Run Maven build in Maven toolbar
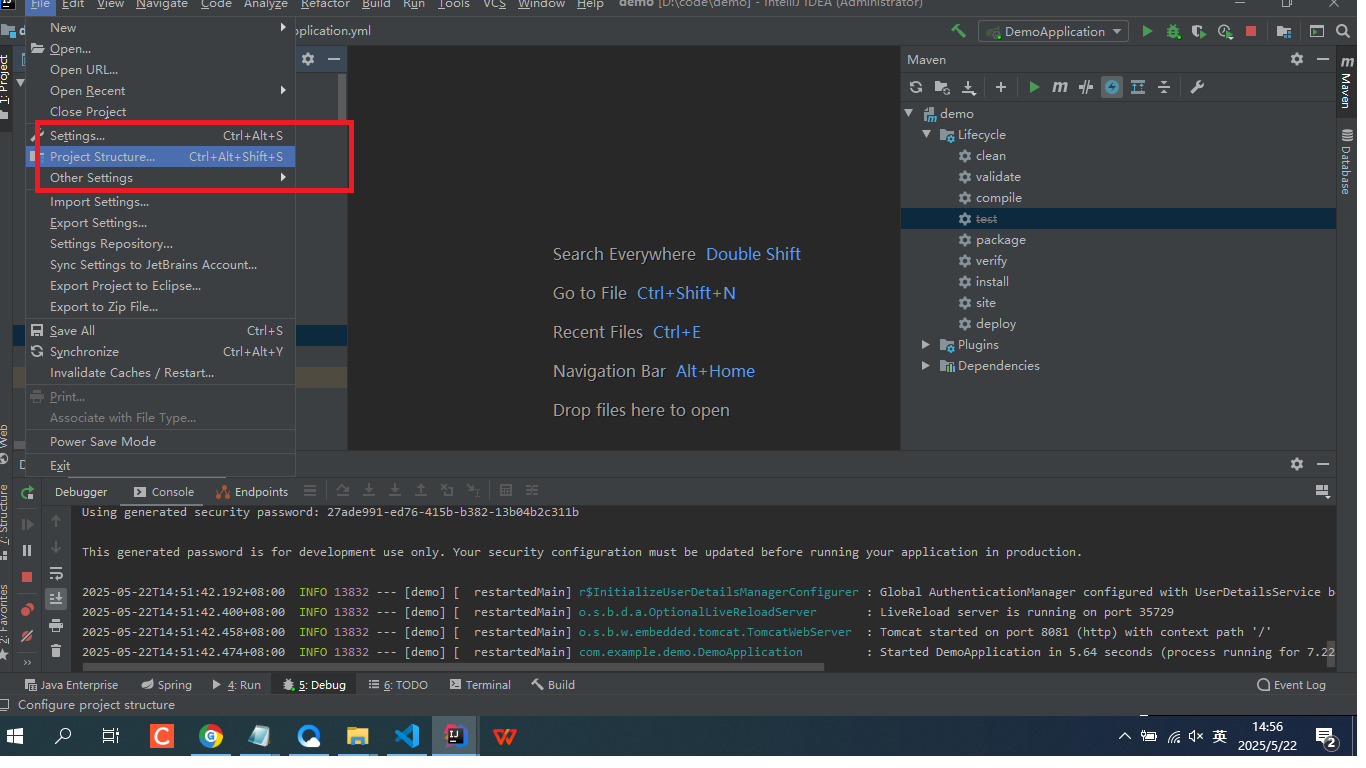Image resolution: width=1366 pixels, height=768 pixels. point(1034,87)
